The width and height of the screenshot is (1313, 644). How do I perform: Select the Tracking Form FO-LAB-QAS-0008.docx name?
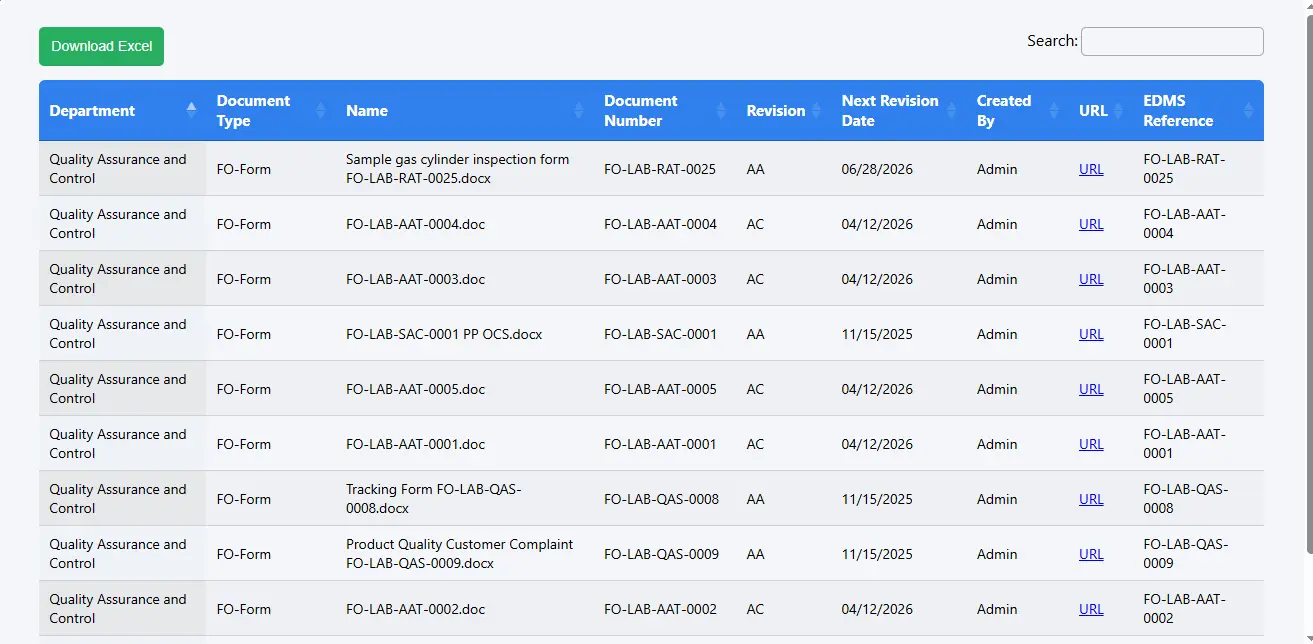(434, 499)
